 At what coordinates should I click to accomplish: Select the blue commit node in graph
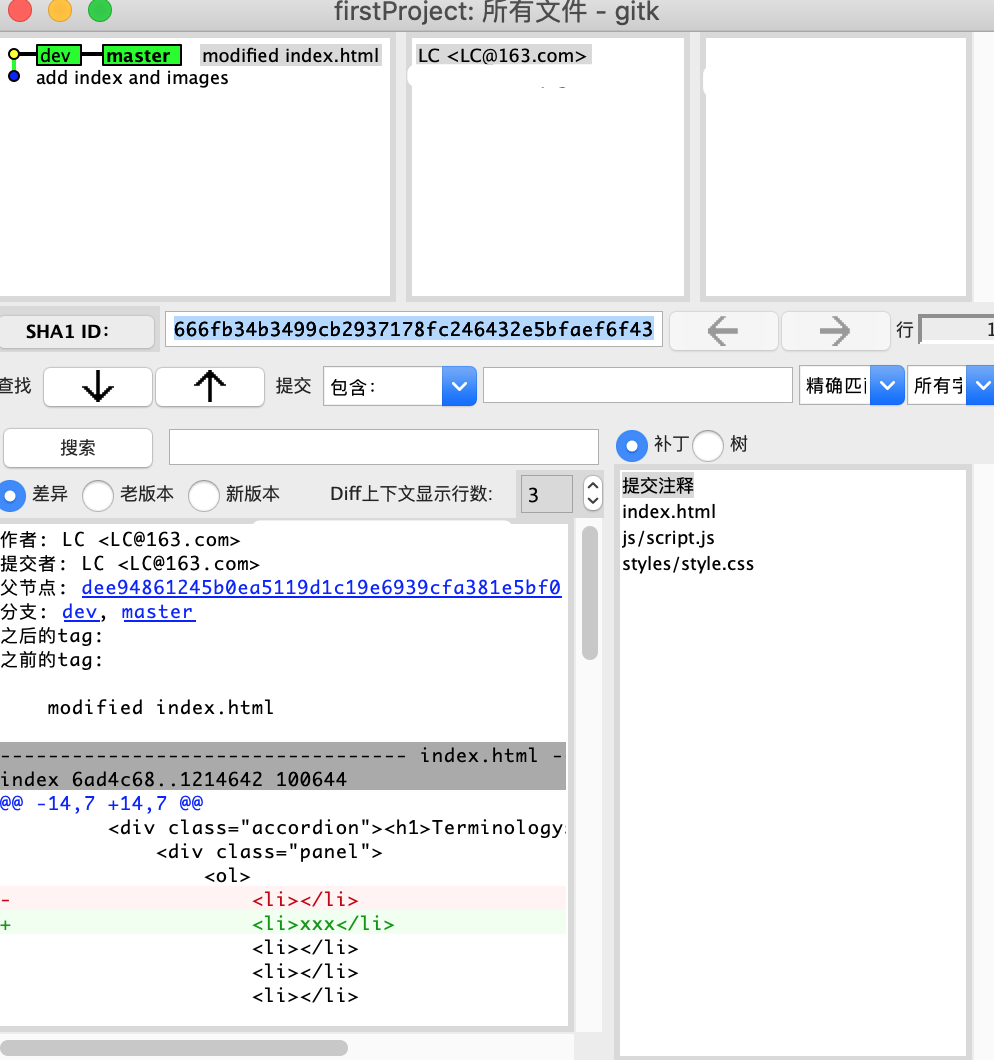pos(14,77)
